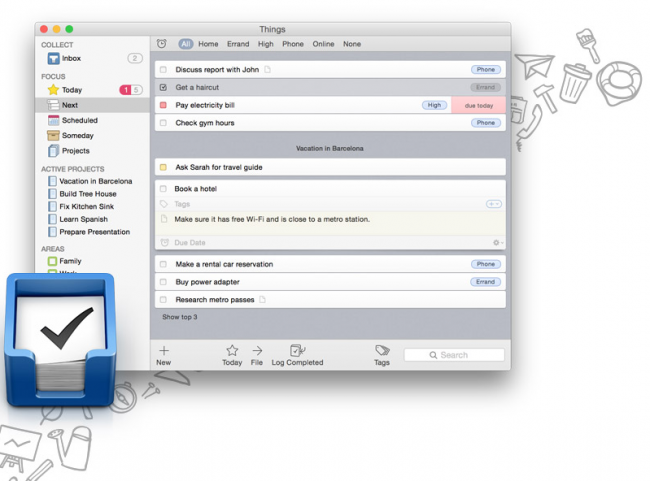Select the Next list icon
This screenshot has width=650, height=481.
[x=53, y=105]
